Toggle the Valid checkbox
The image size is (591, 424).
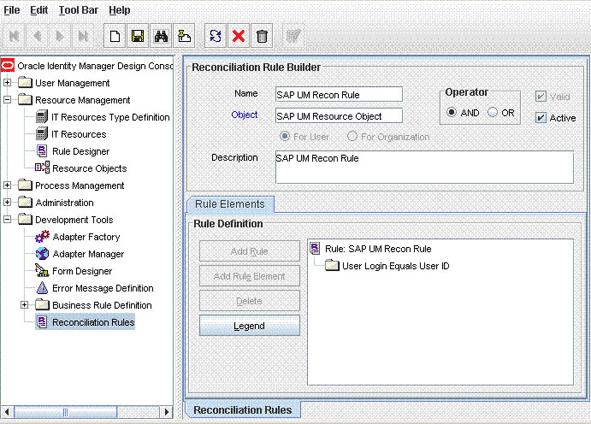point(541,96)
